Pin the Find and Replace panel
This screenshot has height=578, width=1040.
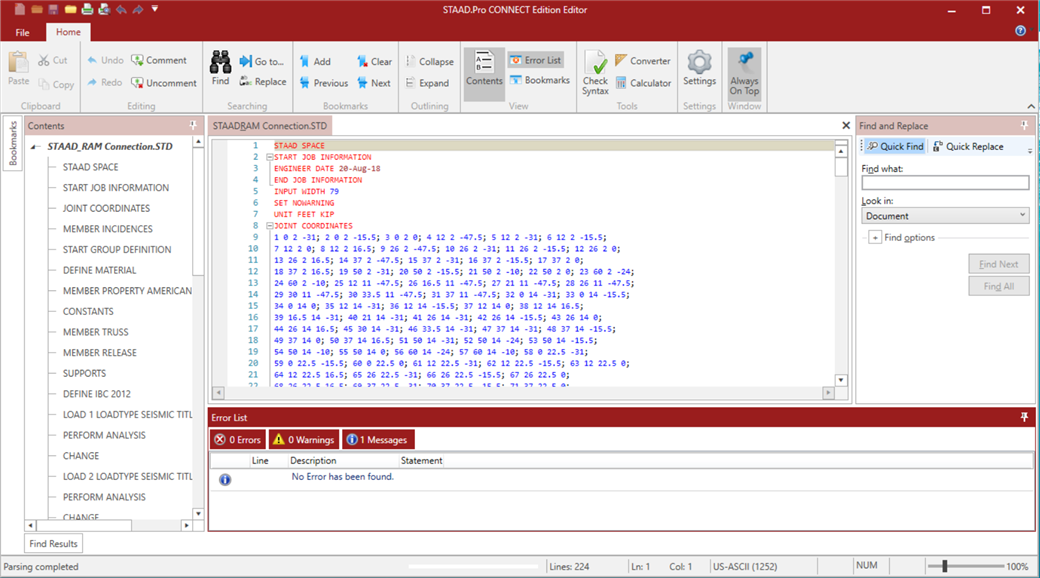coord(1024,125)
